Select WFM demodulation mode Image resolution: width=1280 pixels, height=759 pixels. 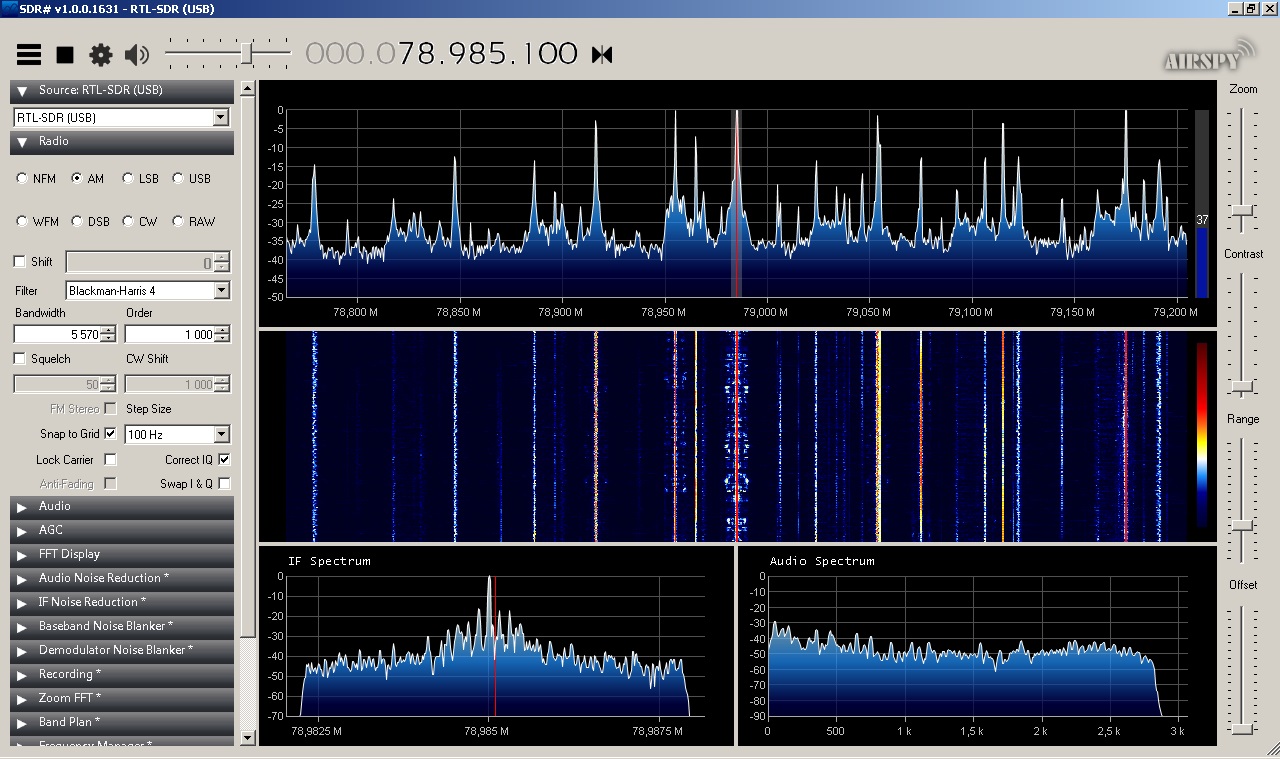pos(23,222)
